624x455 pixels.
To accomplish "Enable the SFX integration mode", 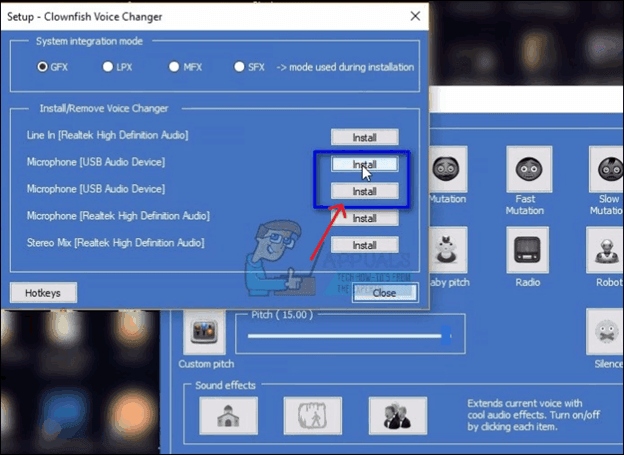I will click(x=240, y=67).
